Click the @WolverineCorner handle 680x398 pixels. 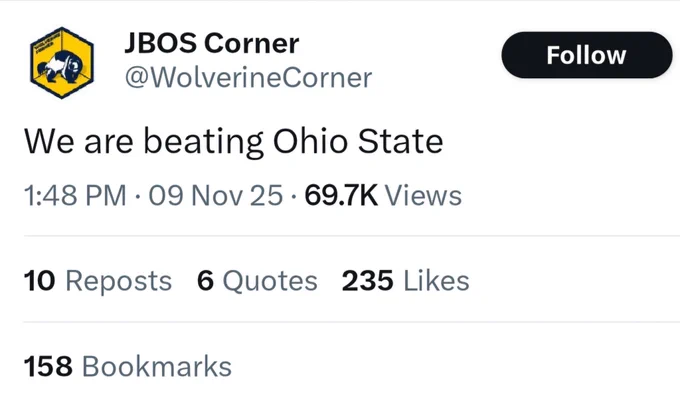coord(248,78)
